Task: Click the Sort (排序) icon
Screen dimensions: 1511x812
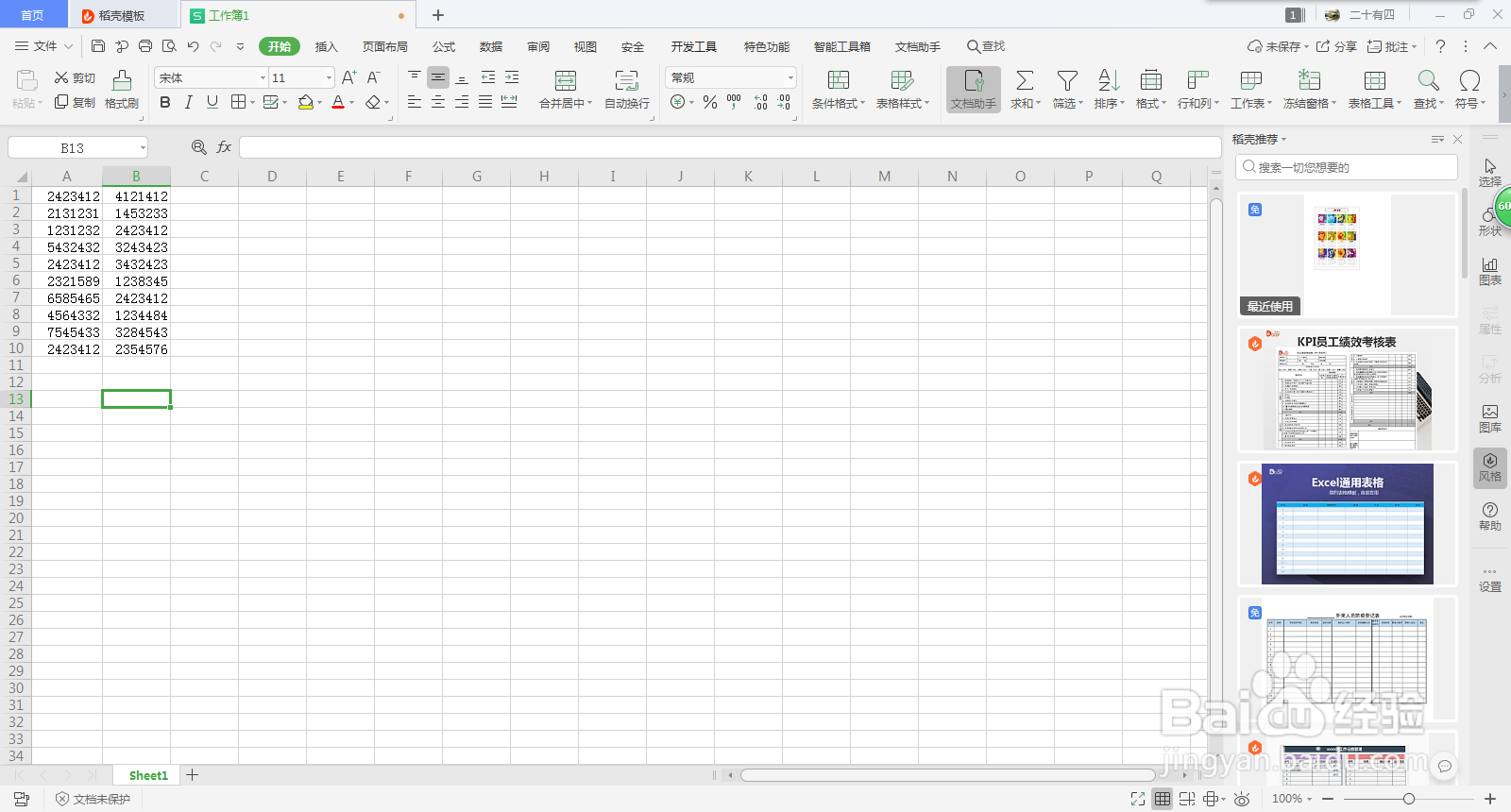Action: (1109, 80)
